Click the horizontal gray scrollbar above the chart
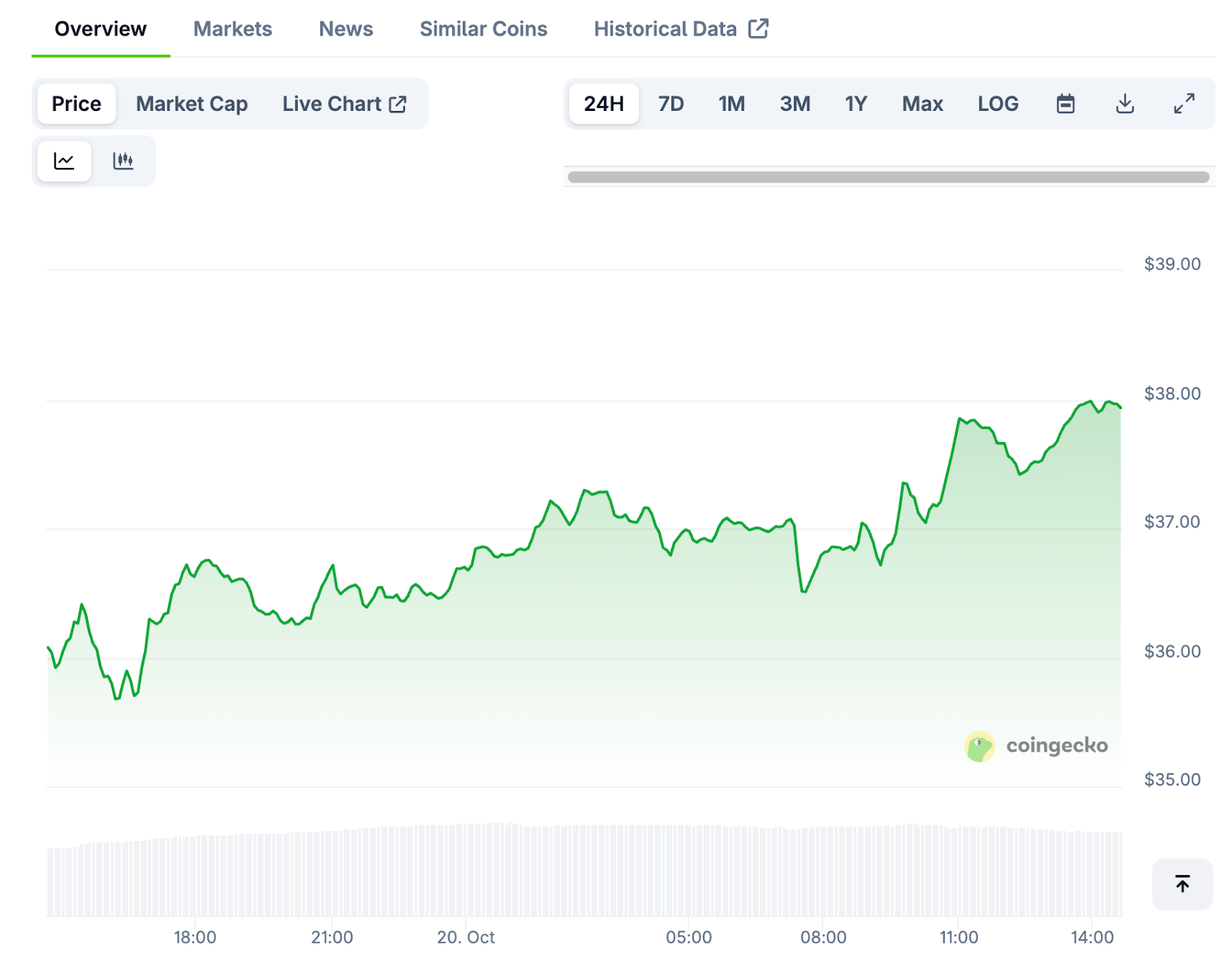This screenshot has height=962, width=1232. [x=888, y=177]
